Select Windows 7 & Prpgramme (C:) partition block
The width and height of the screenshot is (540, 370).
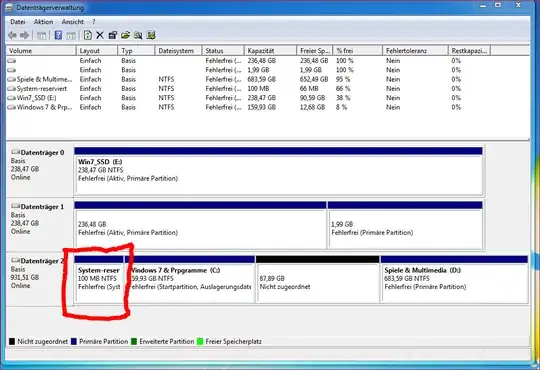190,279
